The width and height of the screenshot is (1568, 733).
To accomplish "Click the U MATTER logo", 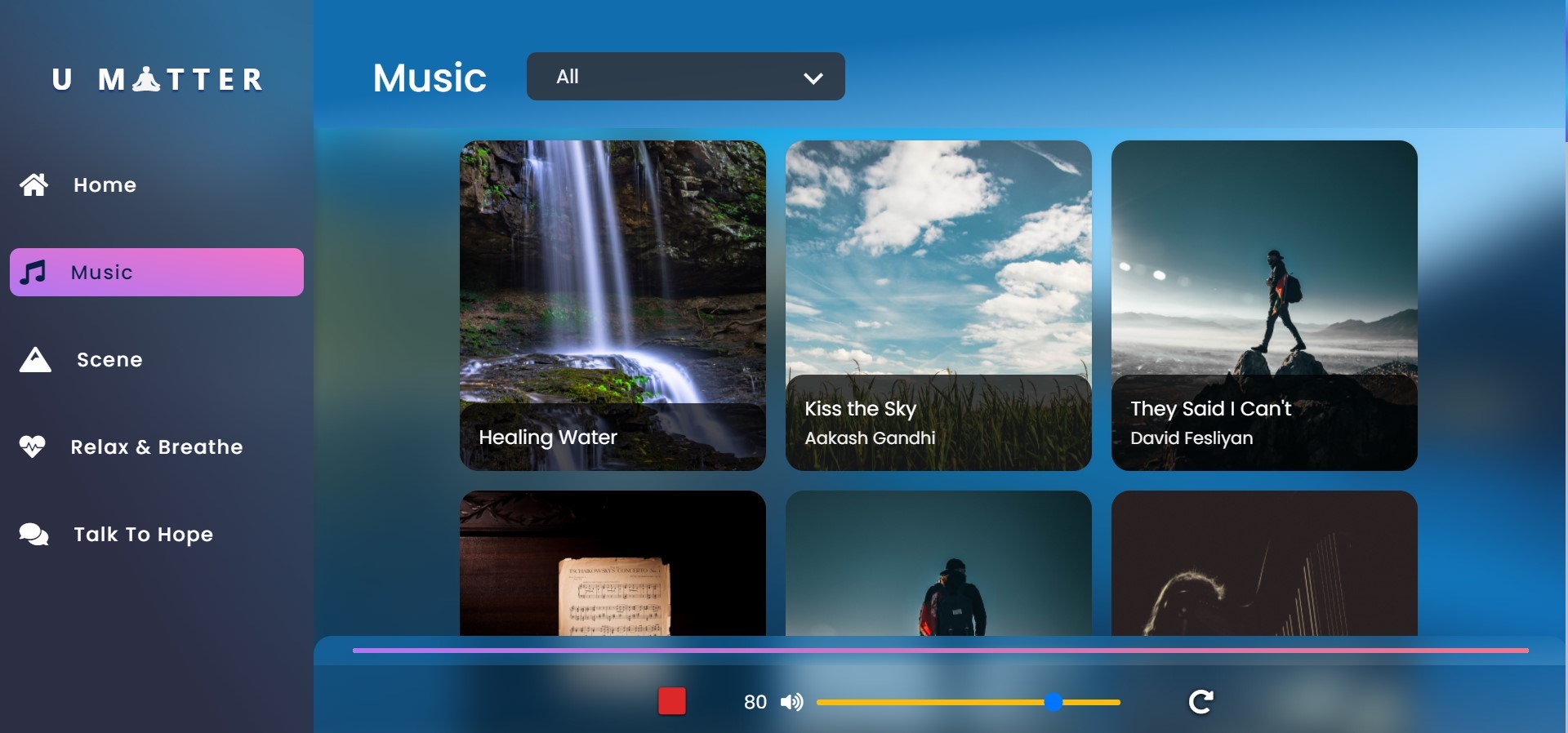I will (x=158, y=79).
